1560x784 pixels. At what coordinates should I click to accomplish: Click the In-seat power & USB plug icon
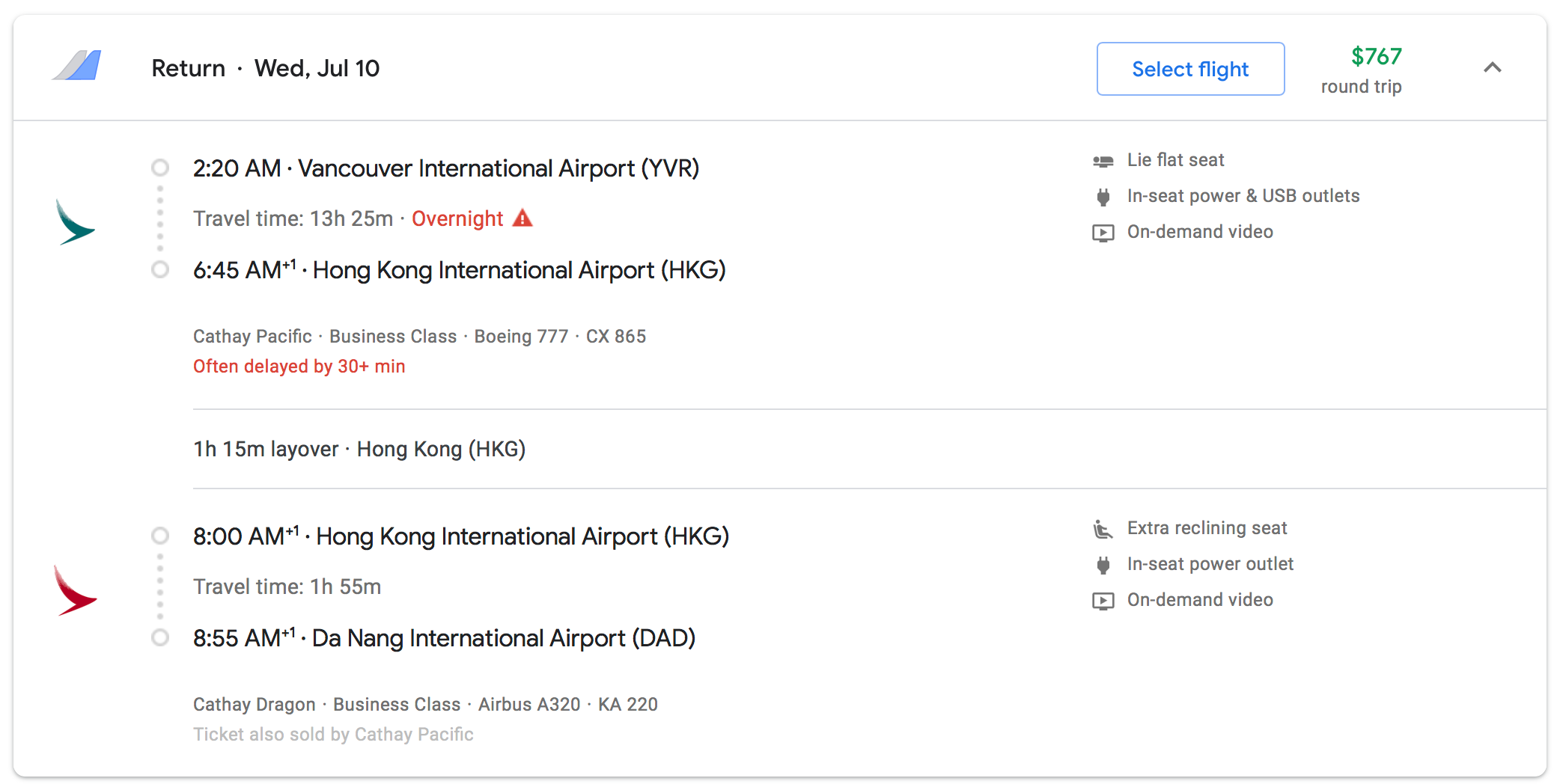click(1103, 197)
